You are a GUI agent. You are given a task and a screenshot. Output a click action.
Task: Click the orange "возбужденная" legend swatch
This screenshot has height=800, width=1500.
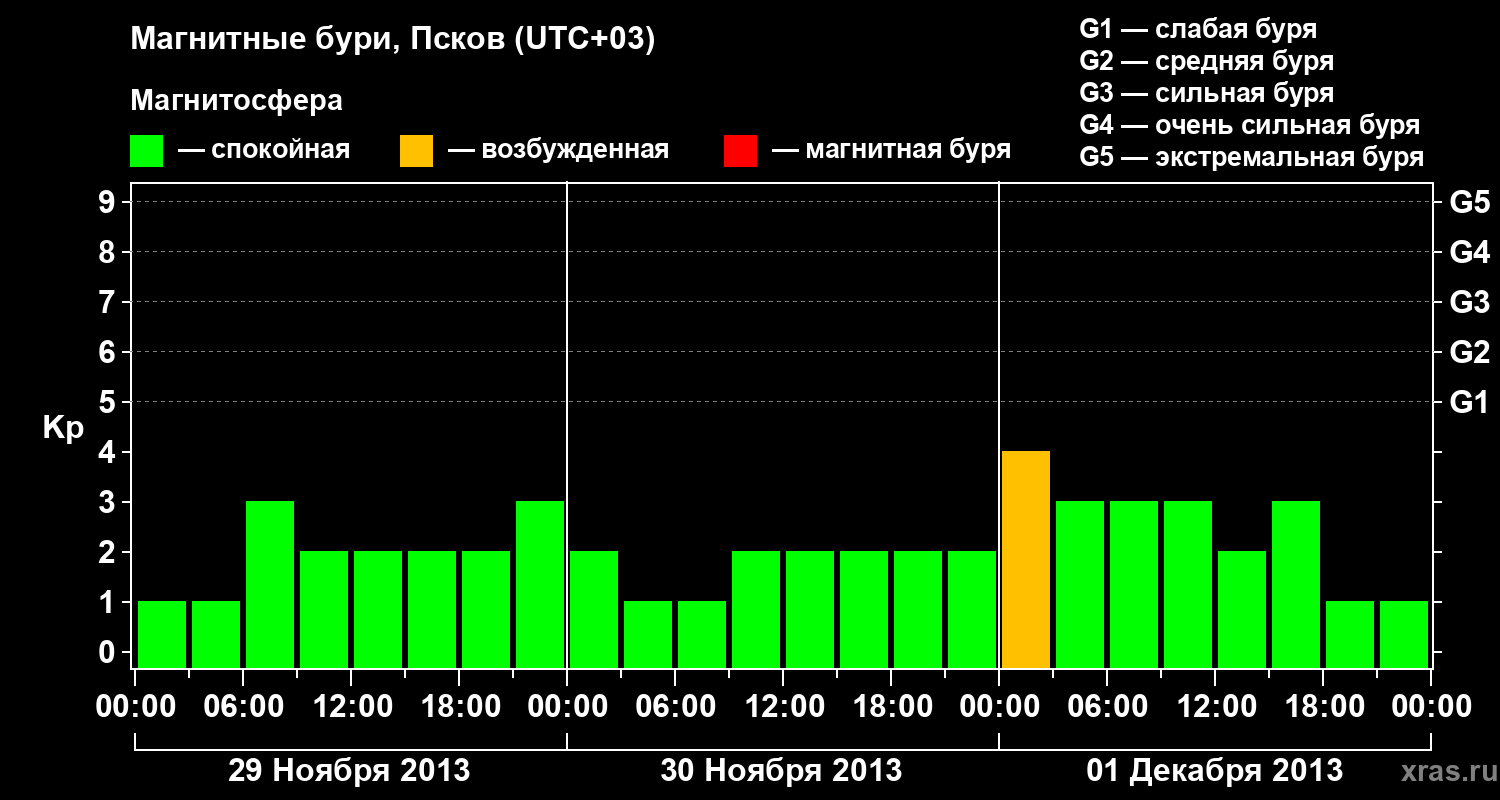tap(416, 151)
